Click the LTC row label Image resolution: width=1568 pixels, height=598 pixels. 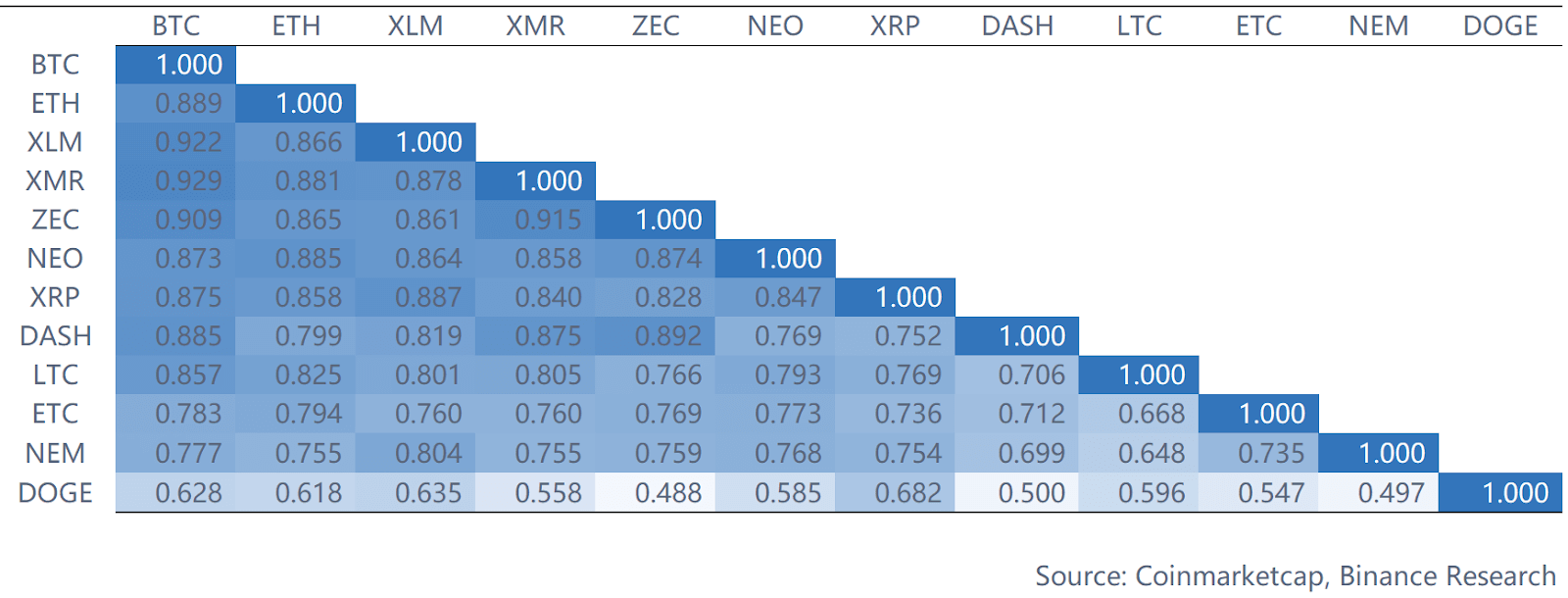click(x=55, y=374)
